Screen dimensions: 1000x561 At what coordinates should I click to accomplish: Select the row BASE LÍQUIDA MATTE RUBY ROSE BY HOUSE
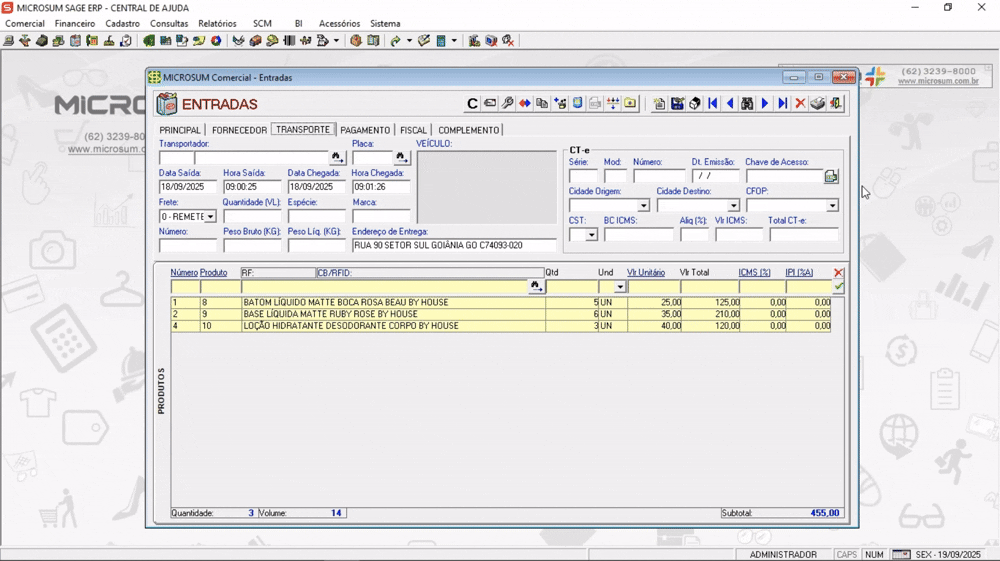501,314
